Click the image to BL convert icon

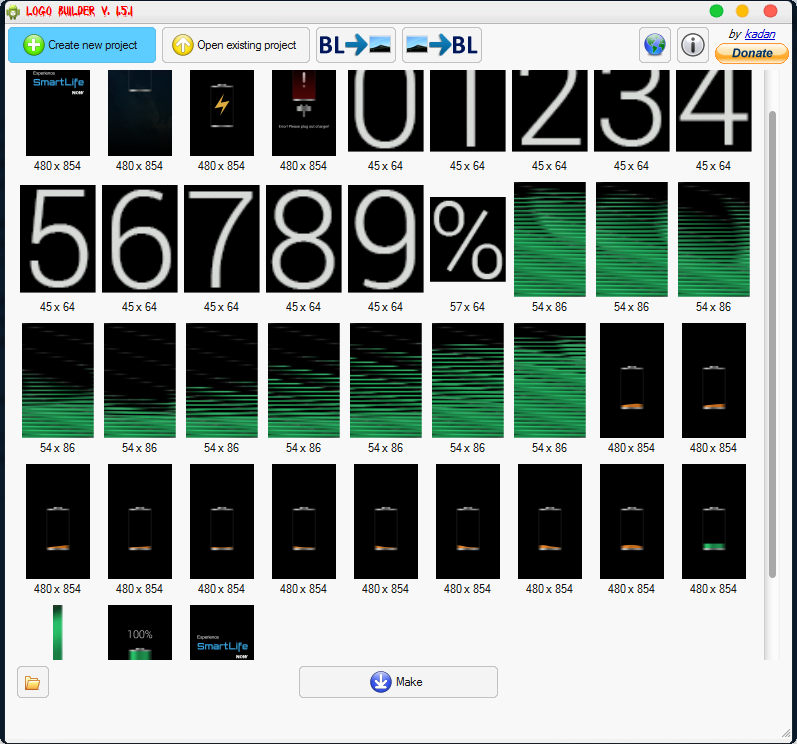coord(441,45)
